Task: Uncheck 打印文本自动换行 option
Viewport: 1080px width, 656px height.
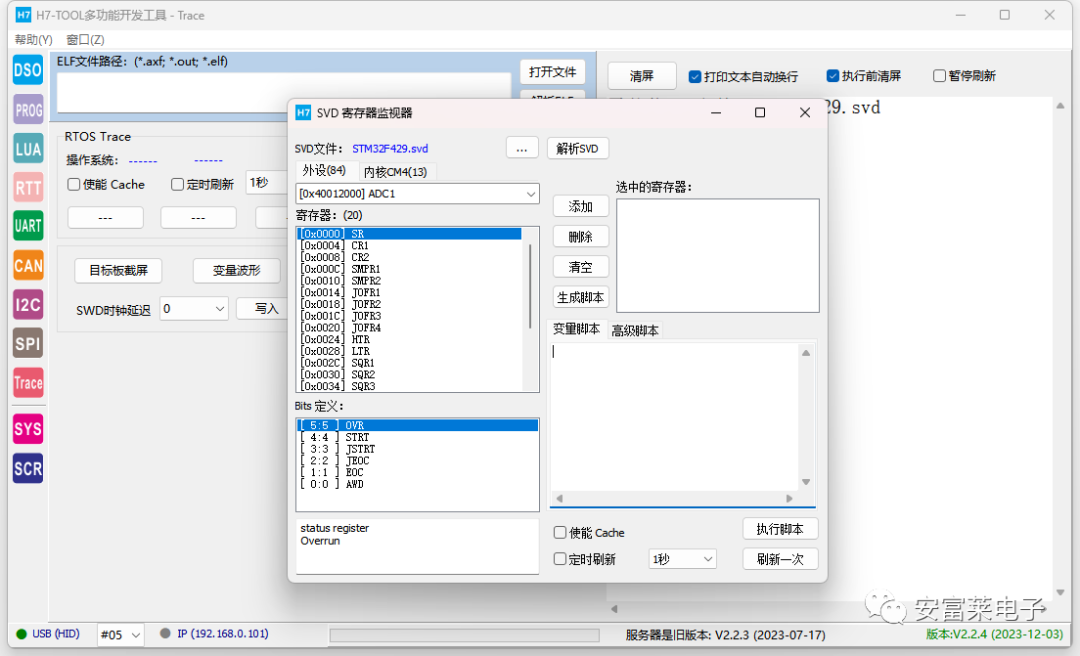Action: click(695, 76)
